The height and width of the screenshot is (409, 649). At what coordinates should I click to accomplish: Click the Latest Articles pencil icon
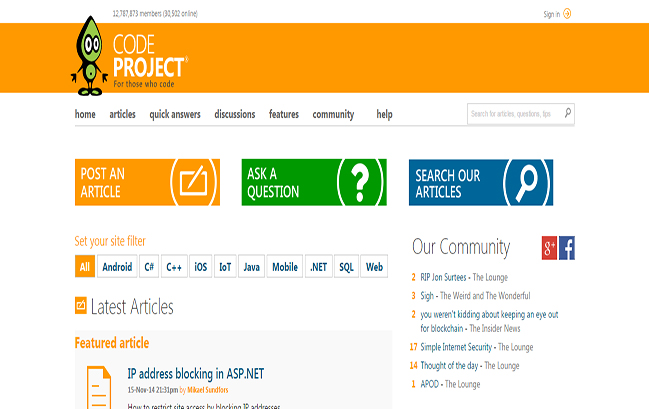coord(81,306)
